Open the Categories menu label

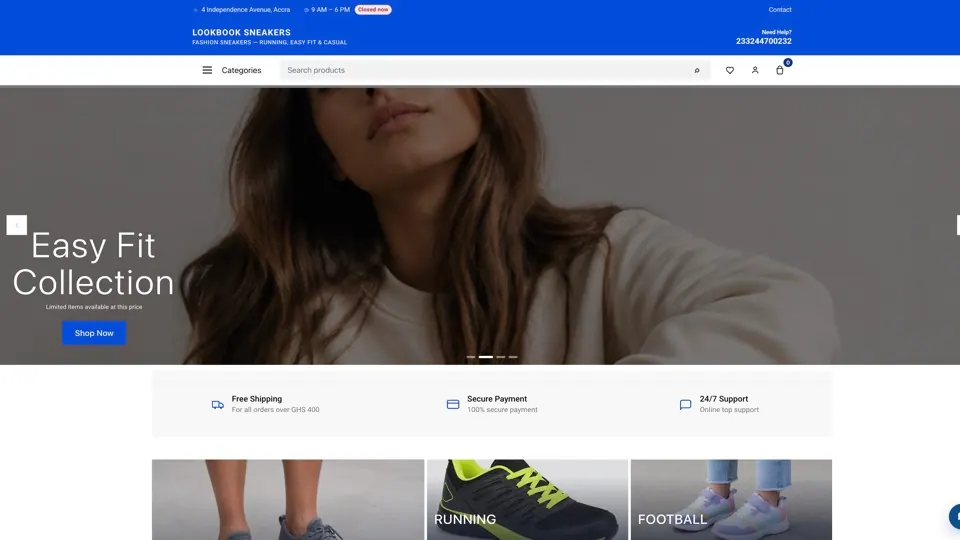pos(241,70)
